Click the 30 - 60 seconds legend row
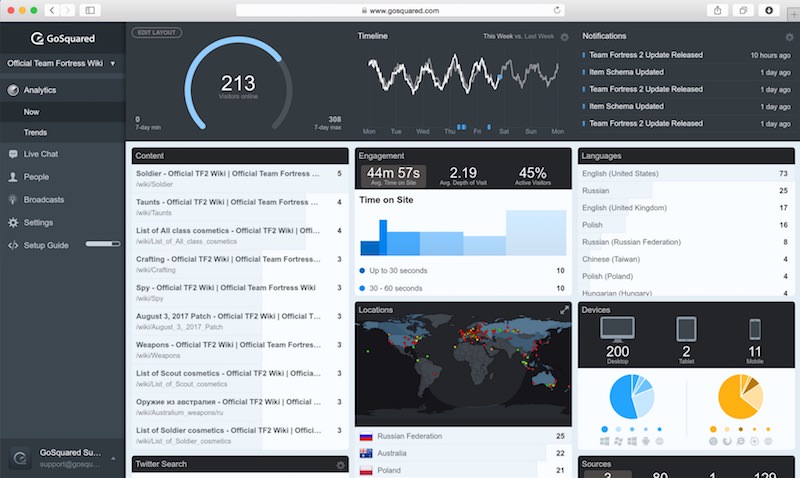The image size is (800, 478). tap(462, 288)
